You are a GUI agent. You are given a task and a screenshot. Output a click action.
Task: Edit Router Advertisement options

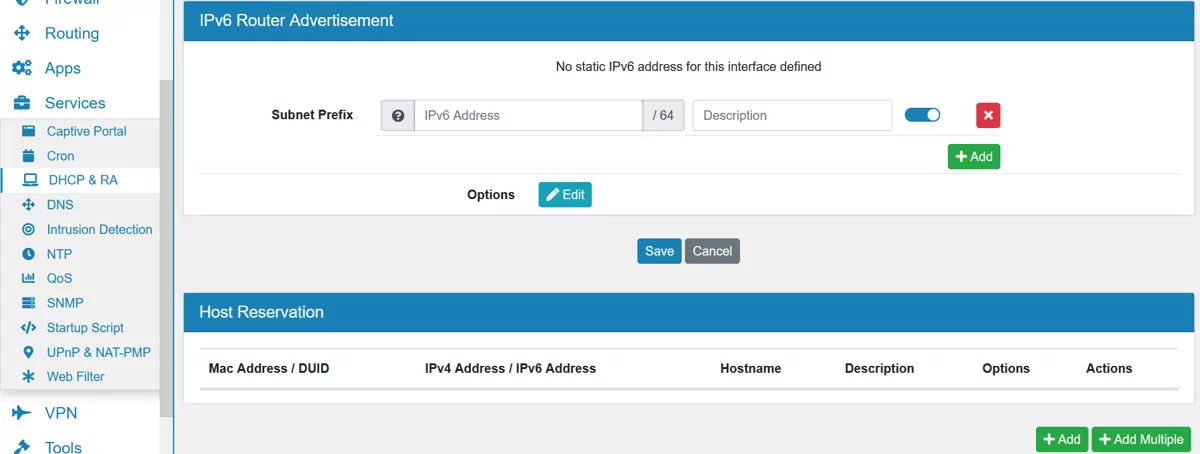[x=565, y=195]
